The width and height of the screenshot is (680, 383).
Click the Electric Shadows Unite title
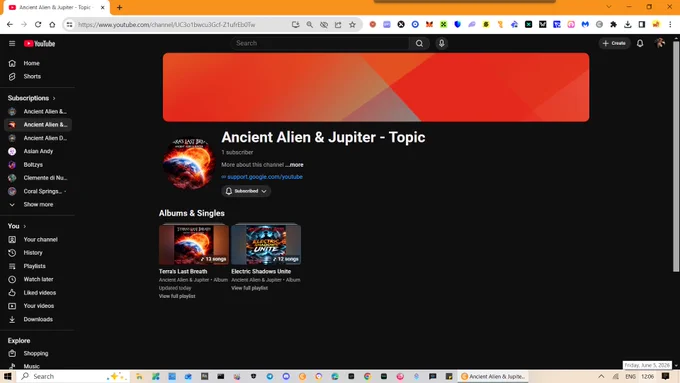[x=261, y=272]
